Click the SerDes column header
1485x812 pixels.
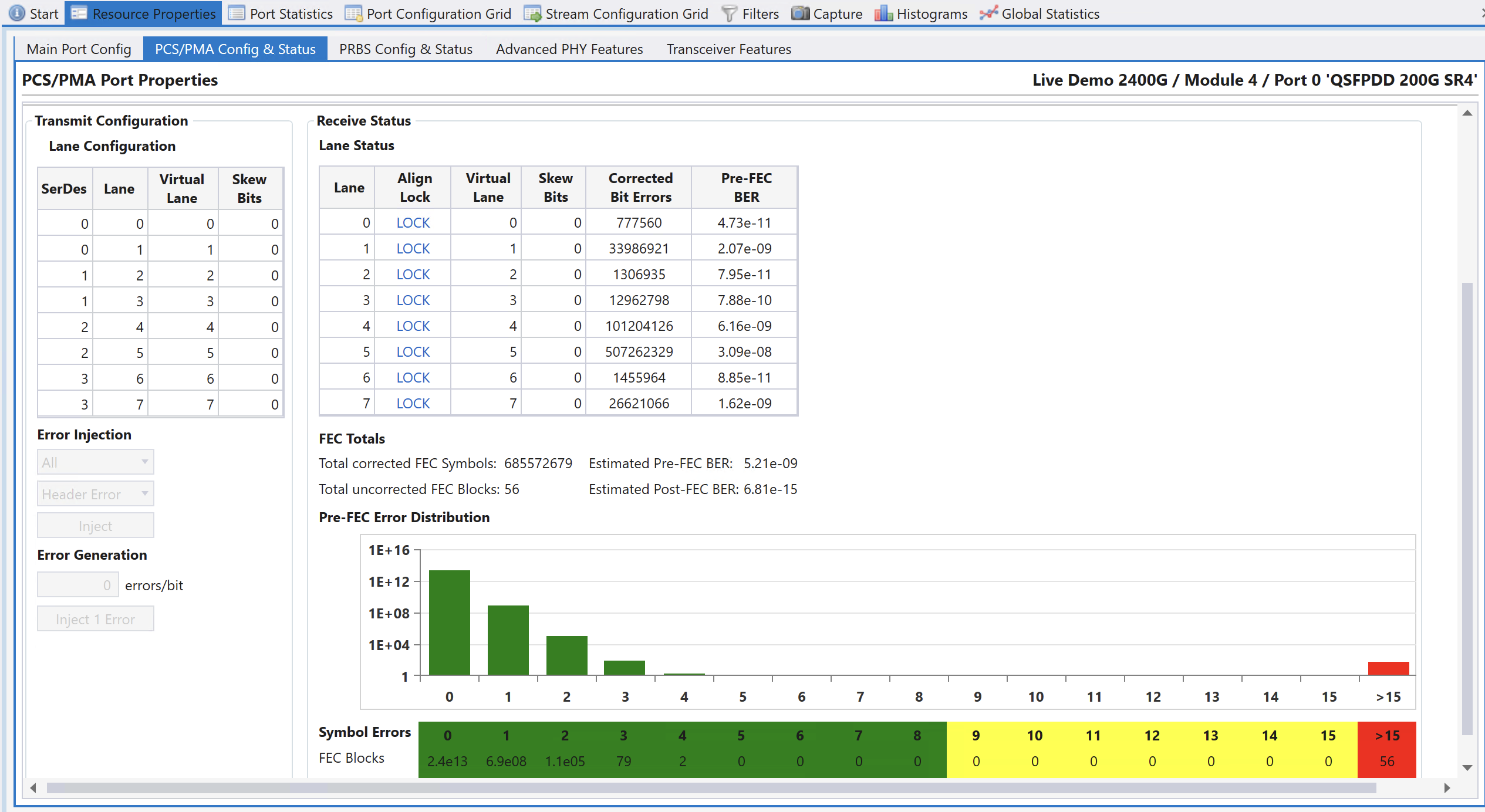[63, 188]
